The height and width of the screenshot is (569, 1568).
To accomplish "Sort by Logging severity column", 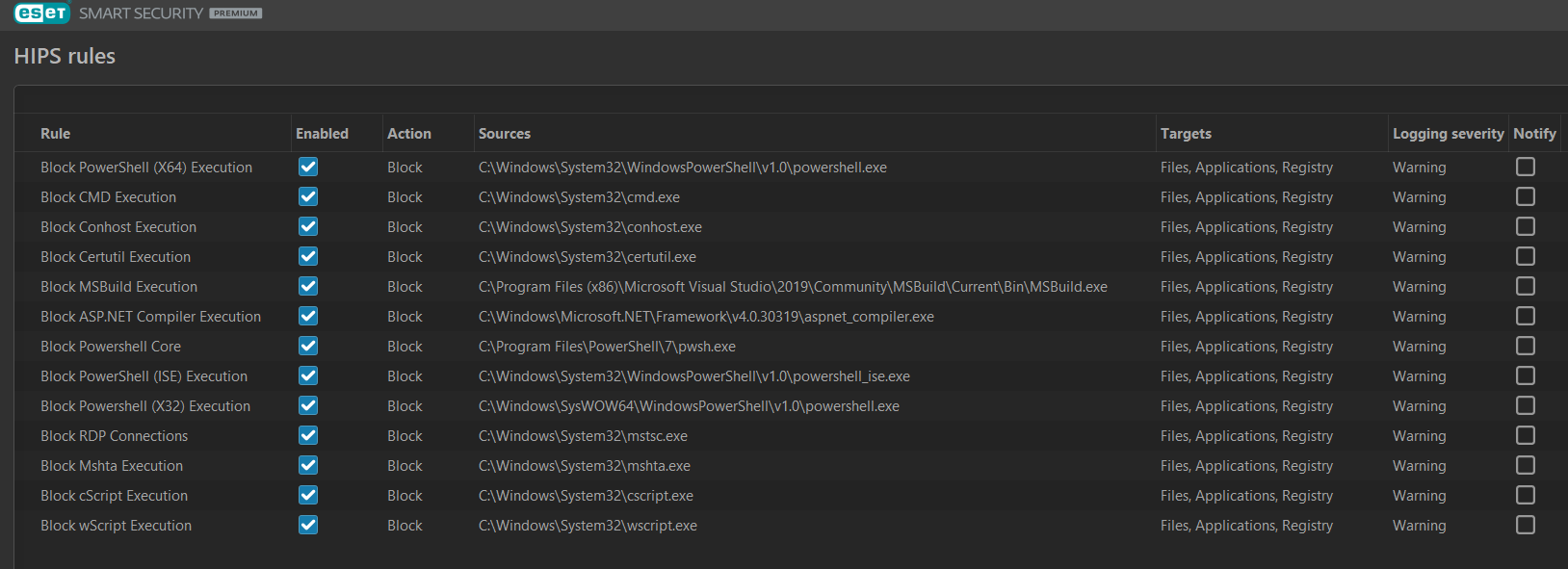I will 1448,134.
